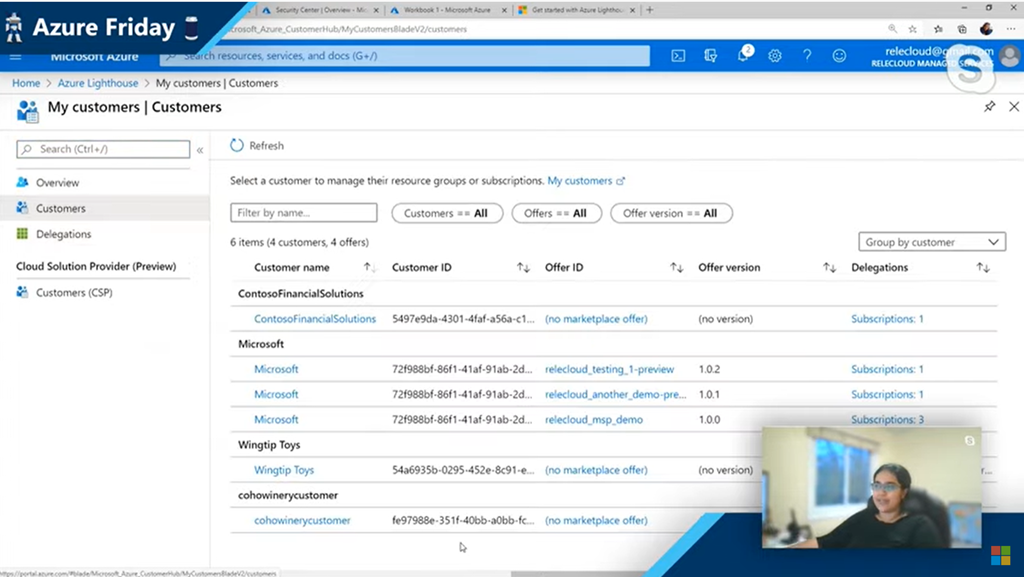Open the feedback smiley icon
Image resolution: width=1024 pixels, height=577 pixels.
click(839, 56)
